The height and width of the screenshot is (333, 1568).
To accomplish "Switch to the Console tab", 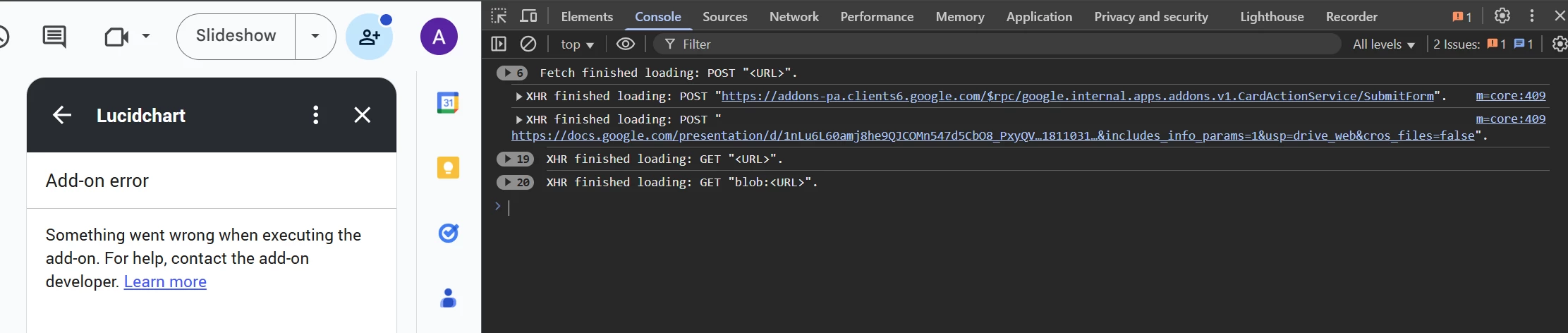I will click(657, 17).
